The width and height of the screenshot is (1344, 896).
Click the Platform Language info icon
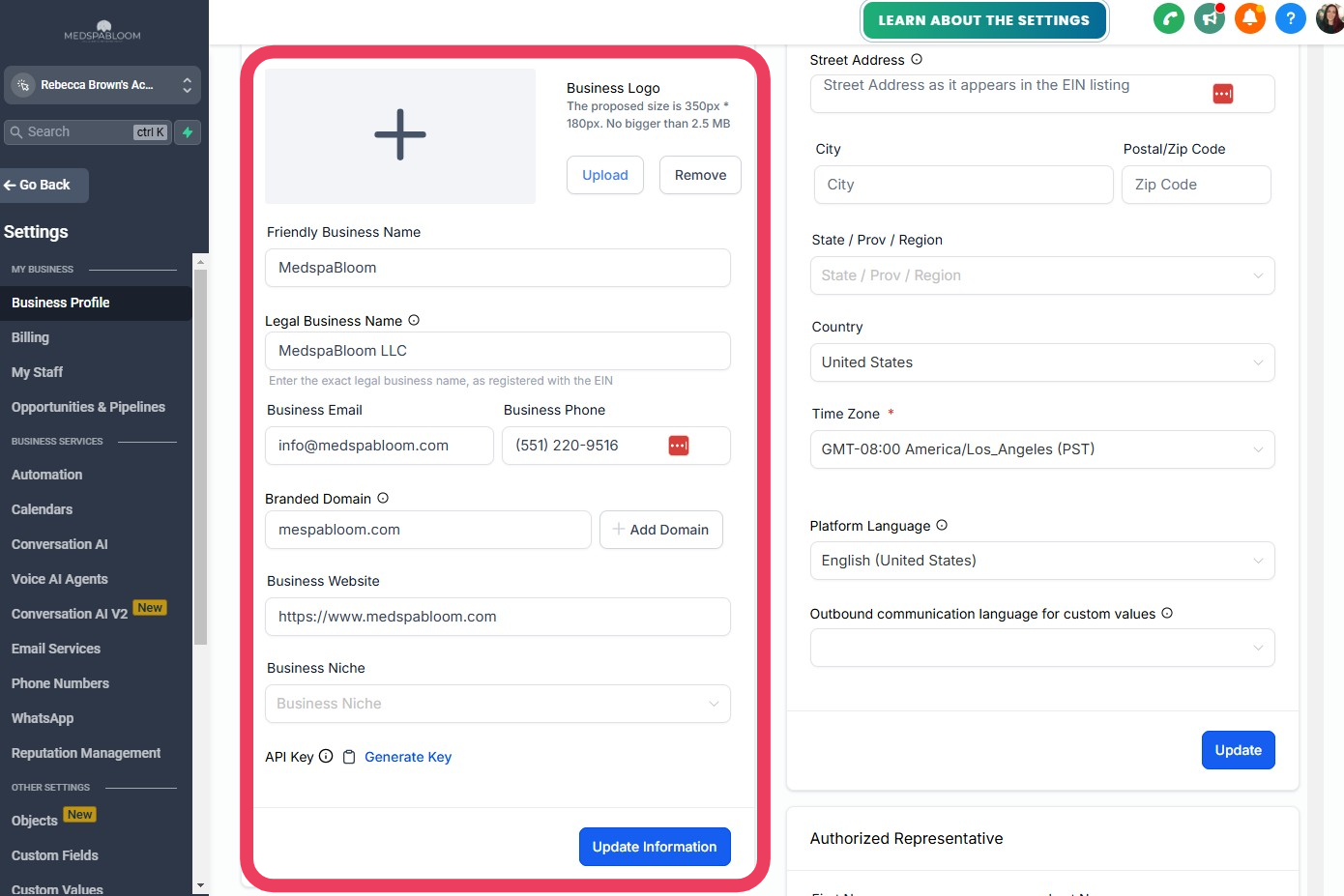point(942,525)
